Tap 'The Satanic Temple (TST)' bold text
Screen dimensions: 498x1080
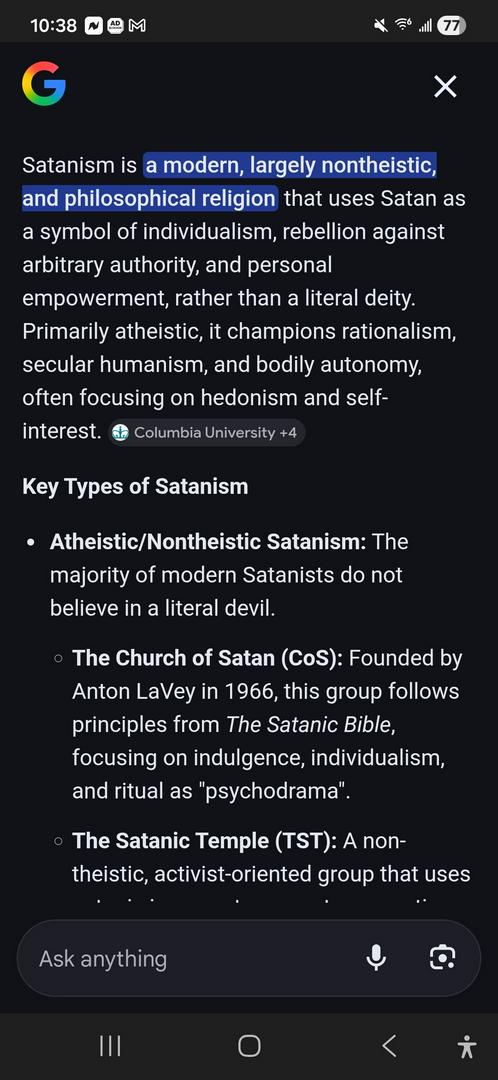point(205,841)
